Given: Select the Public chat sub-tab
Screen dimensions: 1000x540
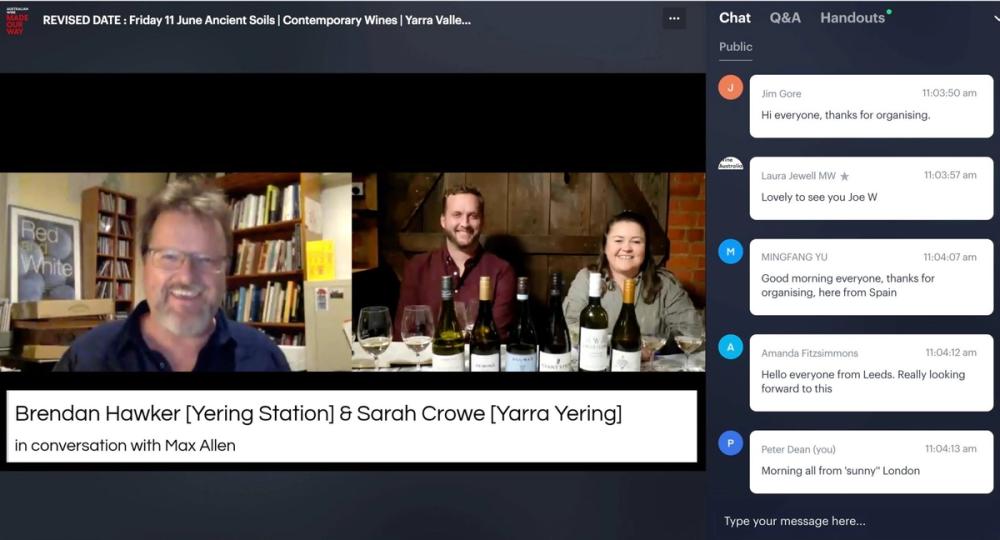Looking at the screenshot, I should (x=735, y=47).
